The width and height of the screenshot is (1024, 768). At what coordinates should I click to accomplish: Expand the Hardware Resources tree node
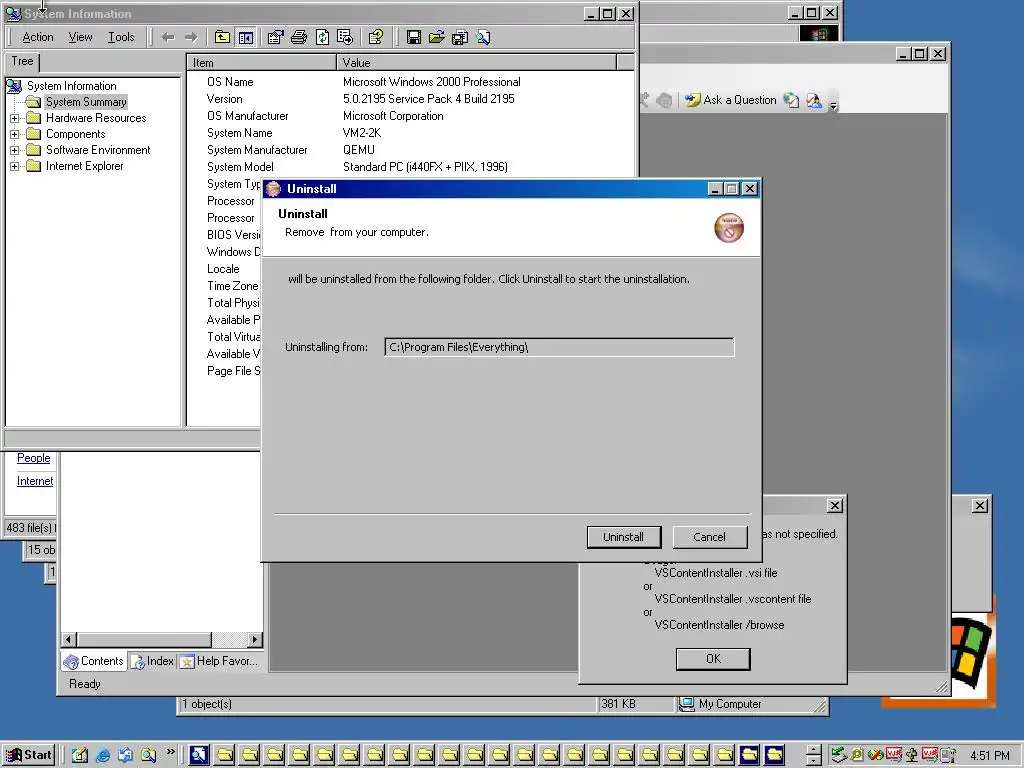point(14,118)
